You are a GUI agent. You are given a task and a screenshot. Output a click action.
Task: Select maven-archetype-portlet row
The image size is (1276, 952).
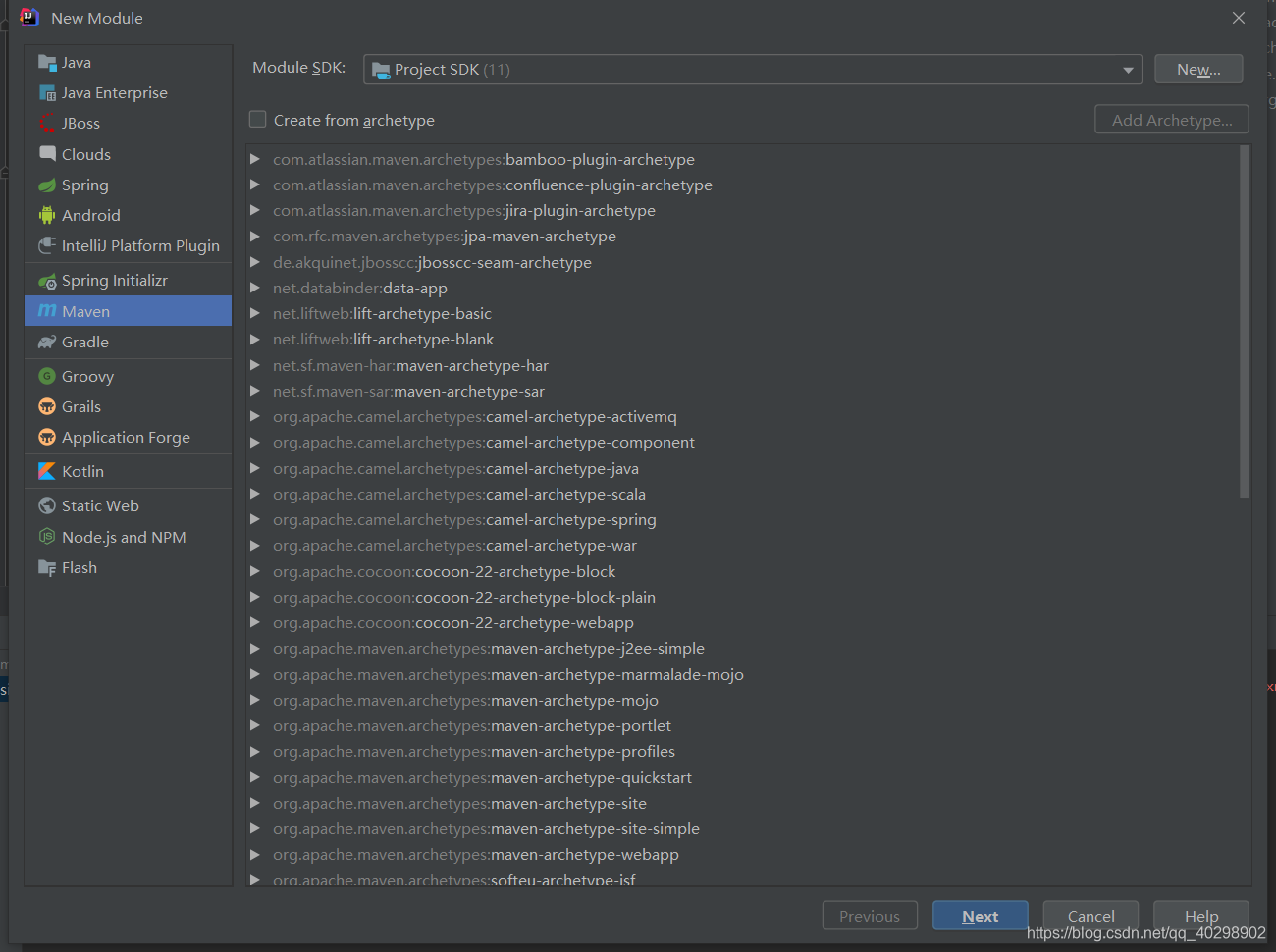point(748,725)
